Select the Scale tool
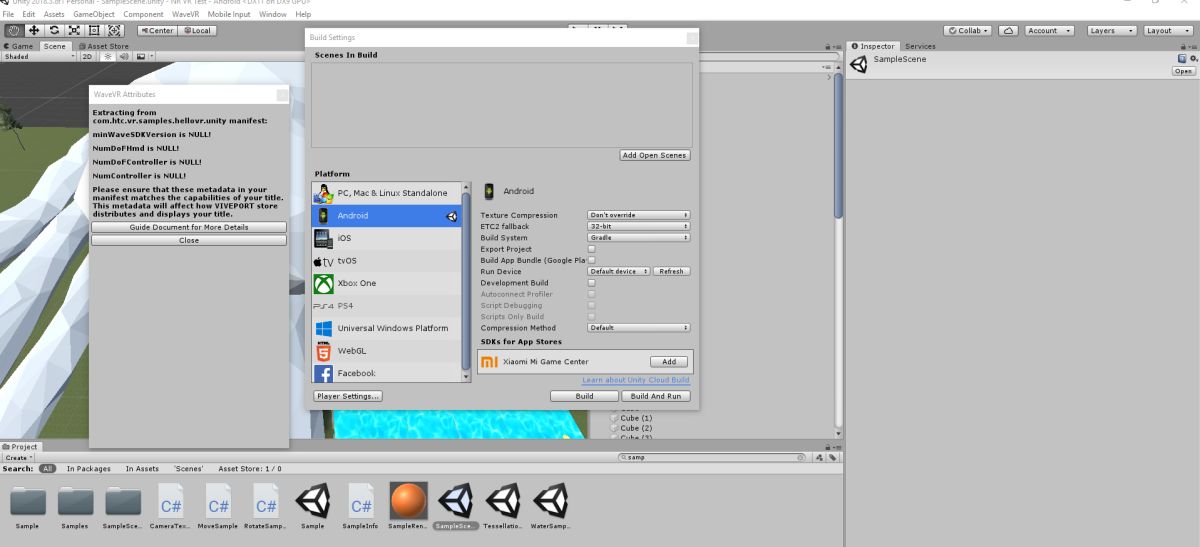 [74, 30]
